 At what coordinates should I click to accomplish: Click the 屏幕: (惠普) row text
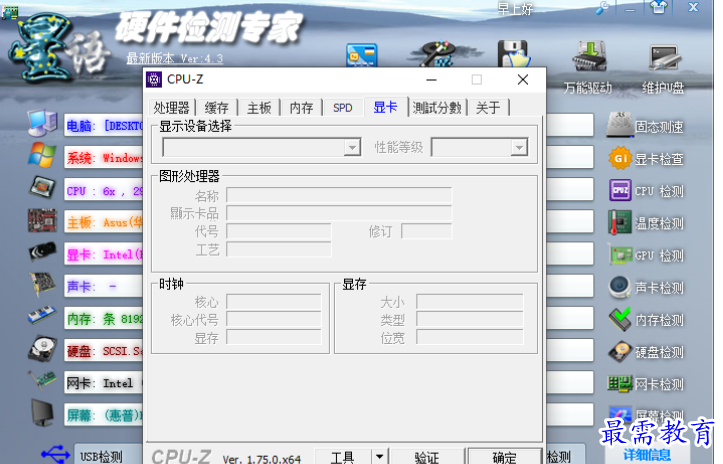[x=105, y=416]
